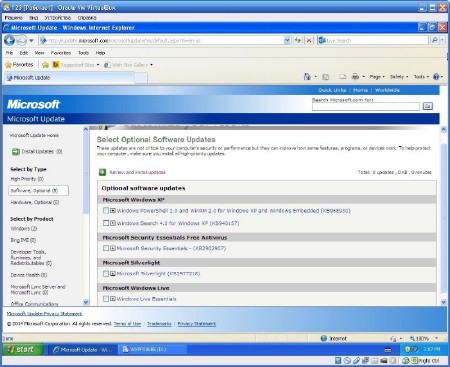
Task: Open the Trademarks footer link
Action: 159,324
